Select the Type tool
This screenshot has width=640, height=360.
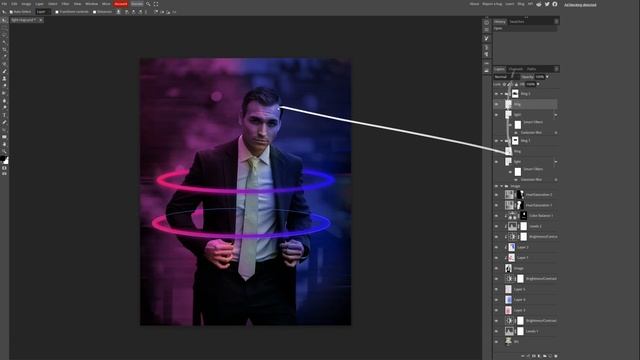click(4, 115)
